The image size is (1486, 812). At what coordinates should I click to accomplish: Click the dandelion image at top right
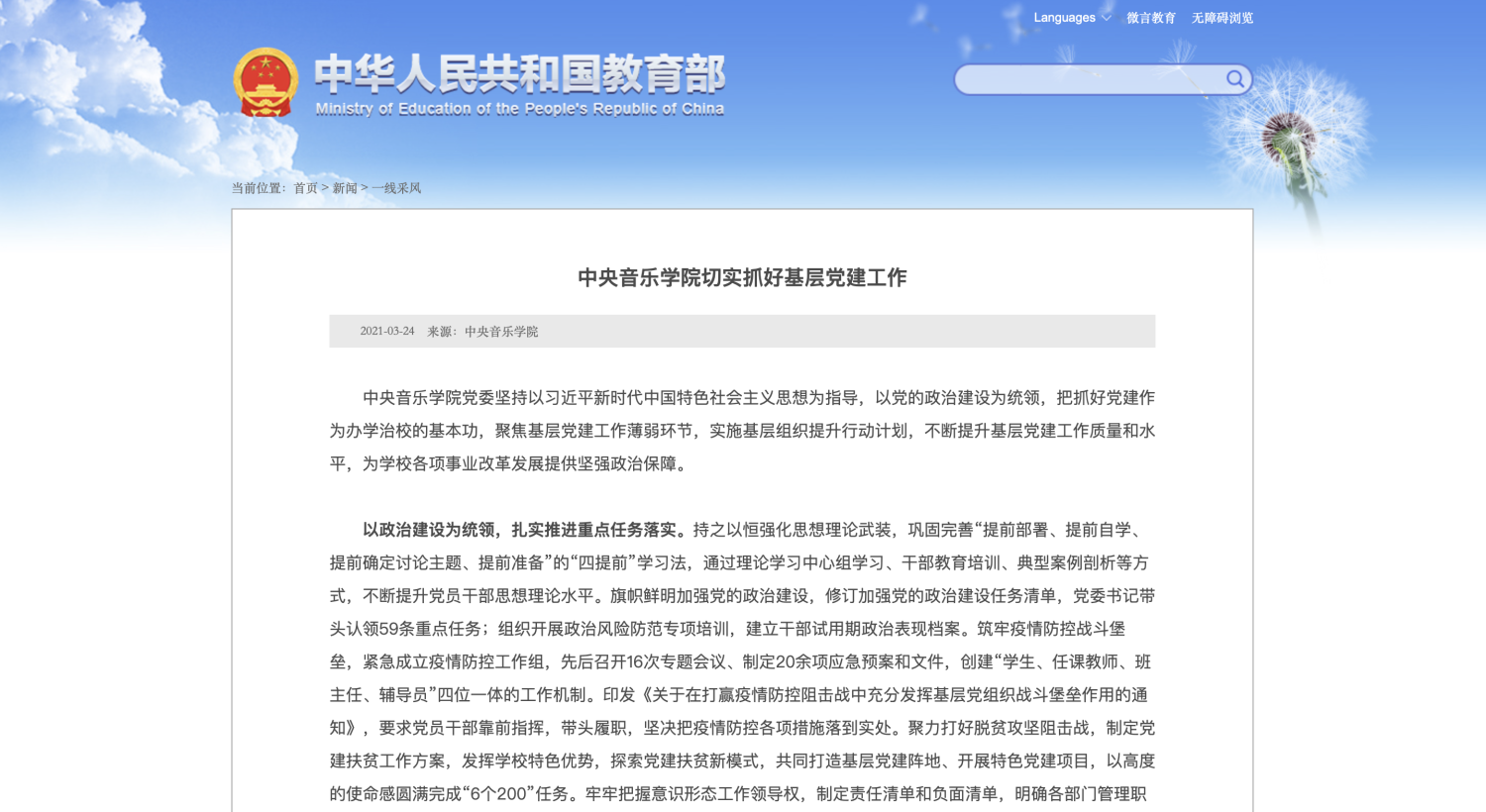(x=1290, y=139)
